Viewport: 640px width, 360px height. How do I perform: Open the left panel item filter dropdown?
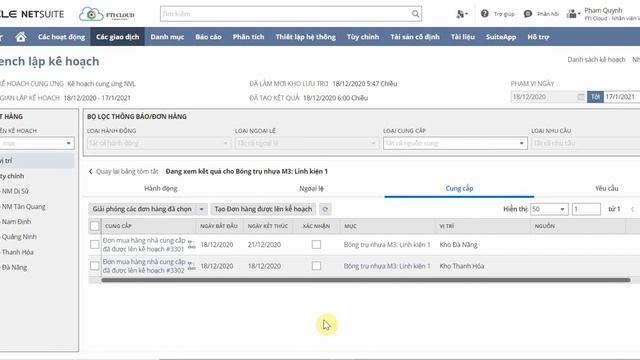[x=37, y=143]
